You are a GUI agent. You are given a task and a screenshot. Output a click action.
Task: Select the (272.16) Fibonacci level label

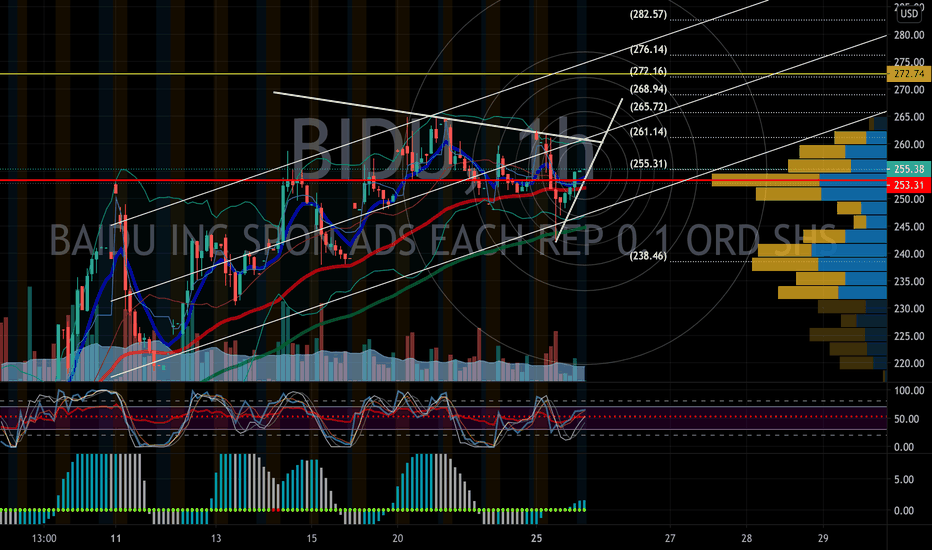tap(648, 71)
